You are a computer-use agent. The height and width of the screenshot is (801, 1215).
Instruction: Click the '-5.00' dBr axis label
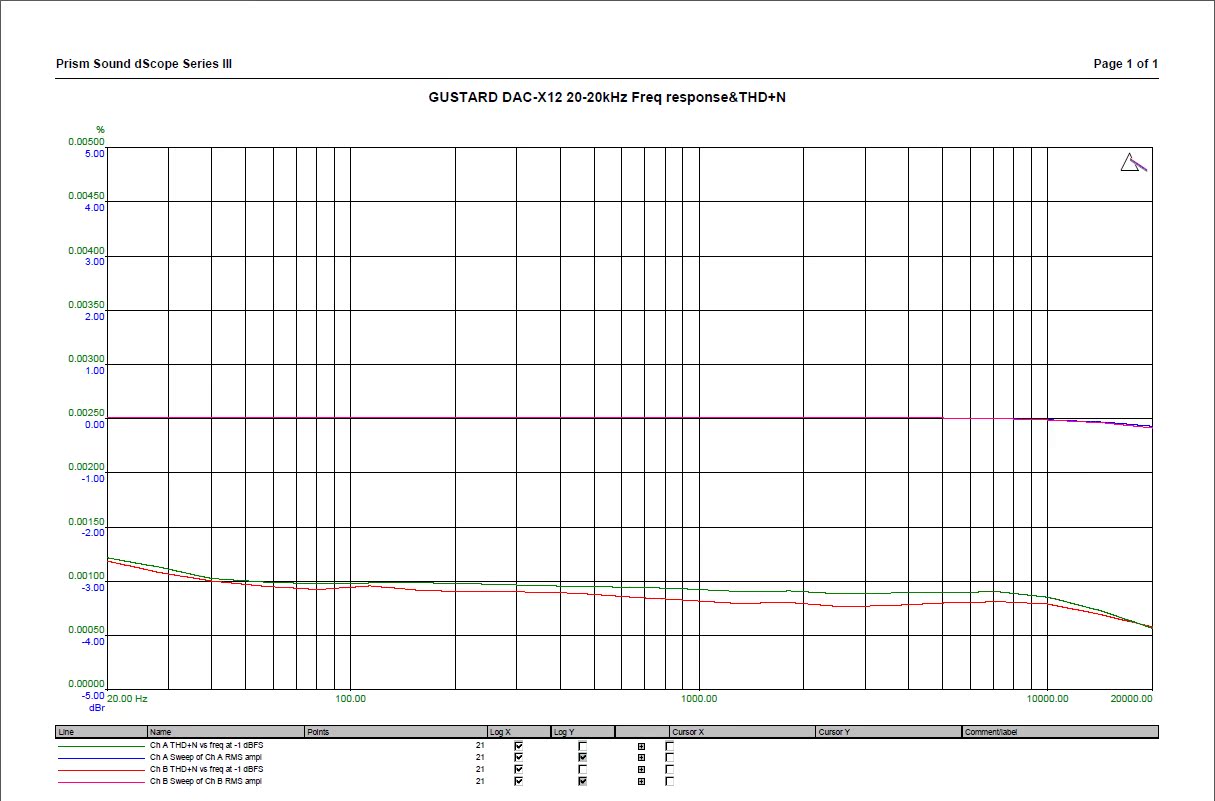pos(93,695)
